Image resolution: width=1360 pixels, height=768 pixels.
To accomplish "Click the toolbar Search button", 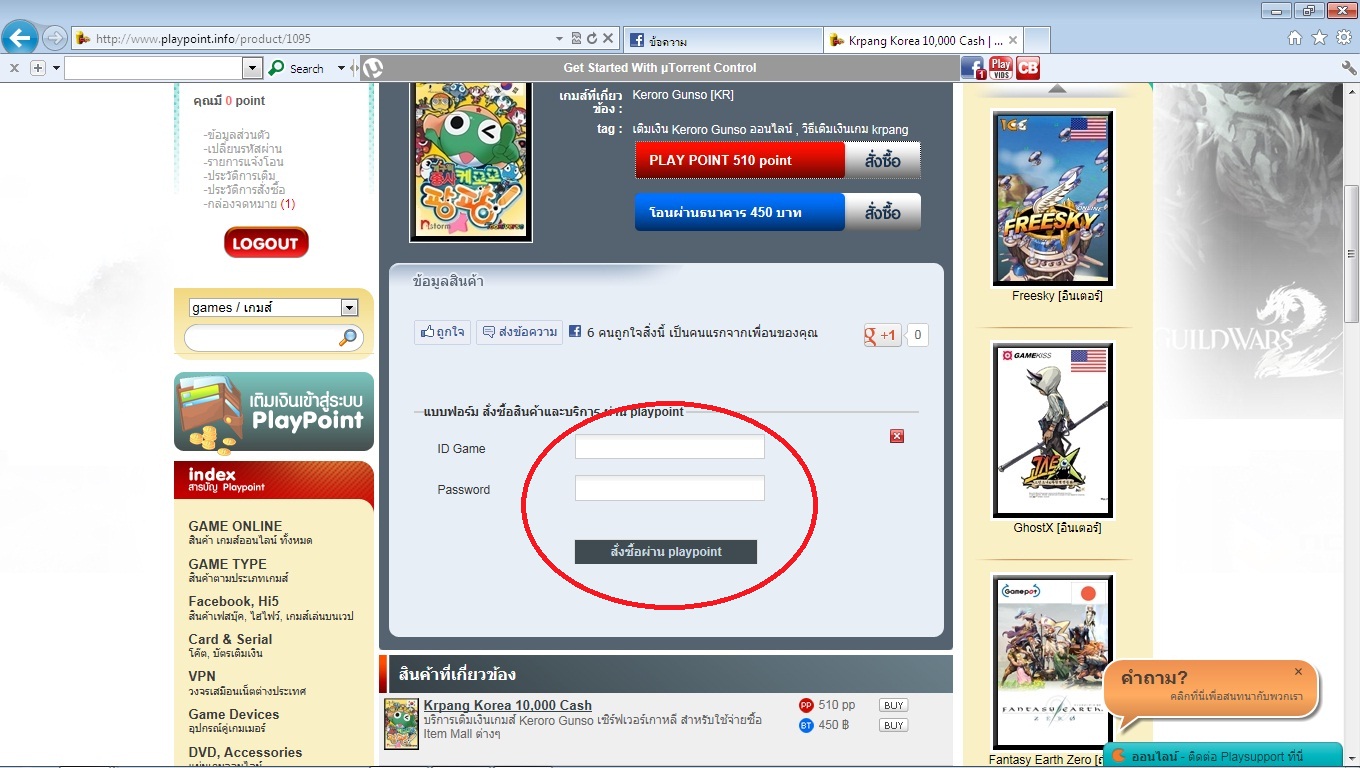I will pos(298,68).
